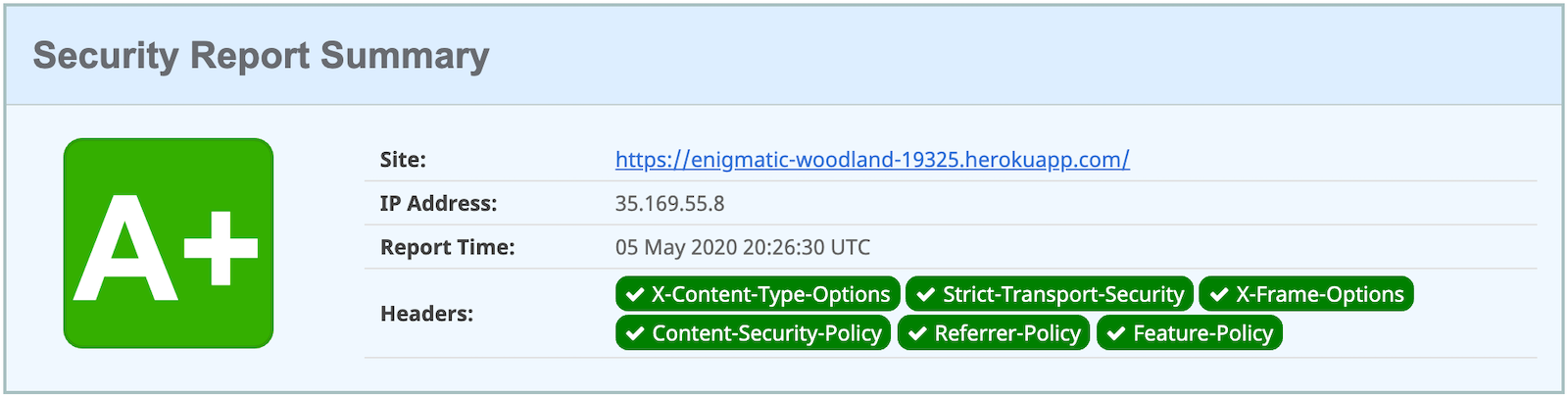Select the Referrer-Policy header pill
Viewport: 1568px width, 399px height.
pos(994,333)
